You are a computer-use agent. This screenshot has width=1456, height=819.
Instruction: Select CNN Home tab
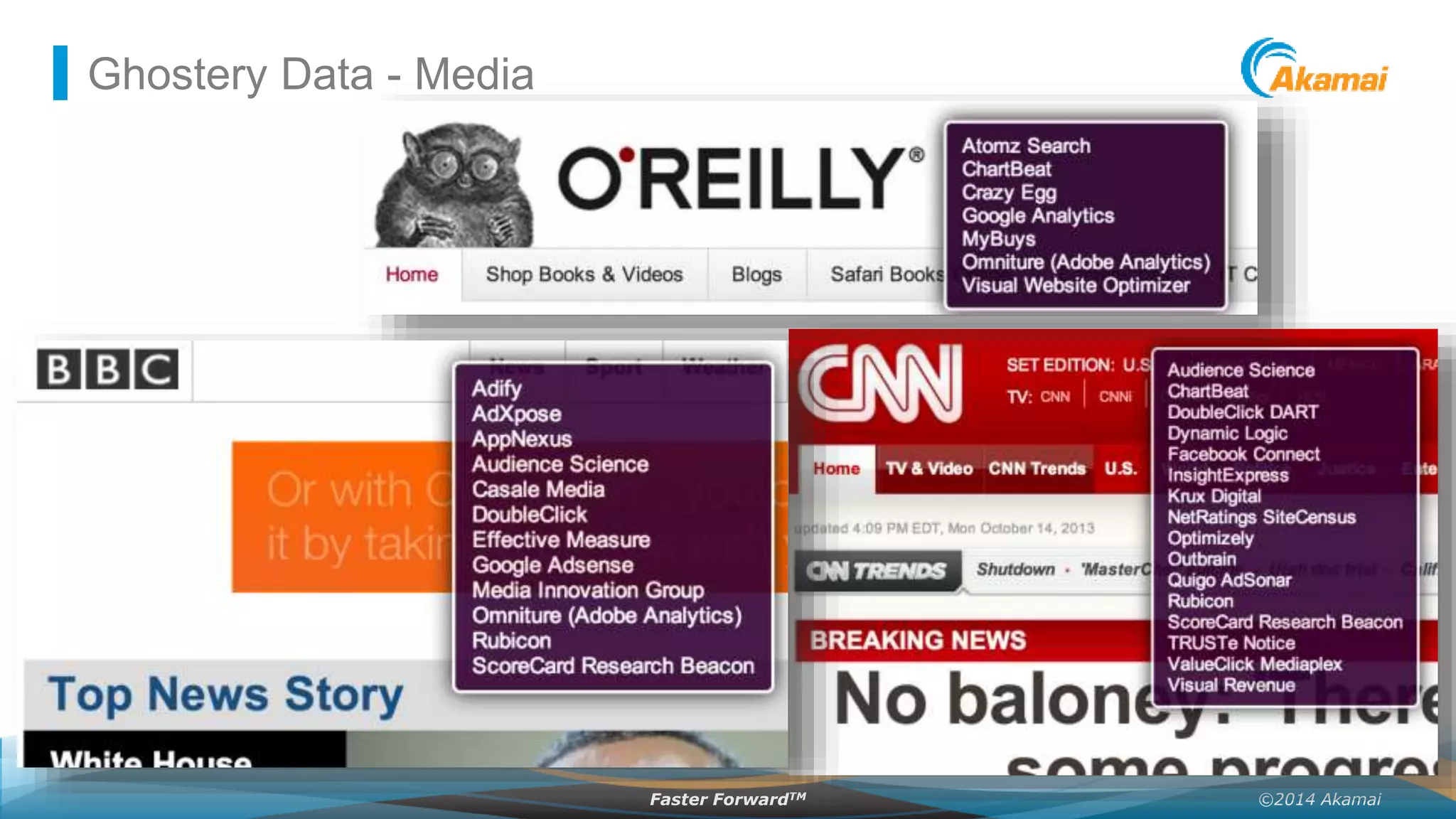pos(837,469)
